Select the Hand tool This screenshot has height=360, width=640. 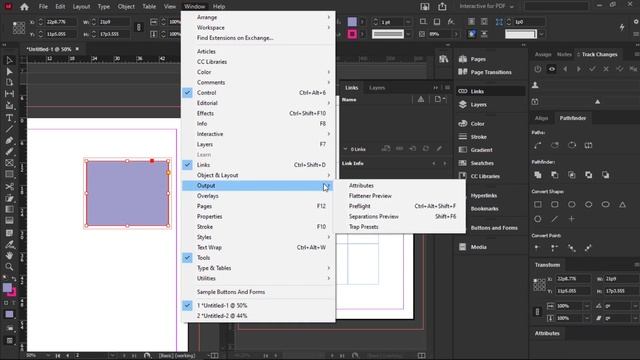click(9, 256)
